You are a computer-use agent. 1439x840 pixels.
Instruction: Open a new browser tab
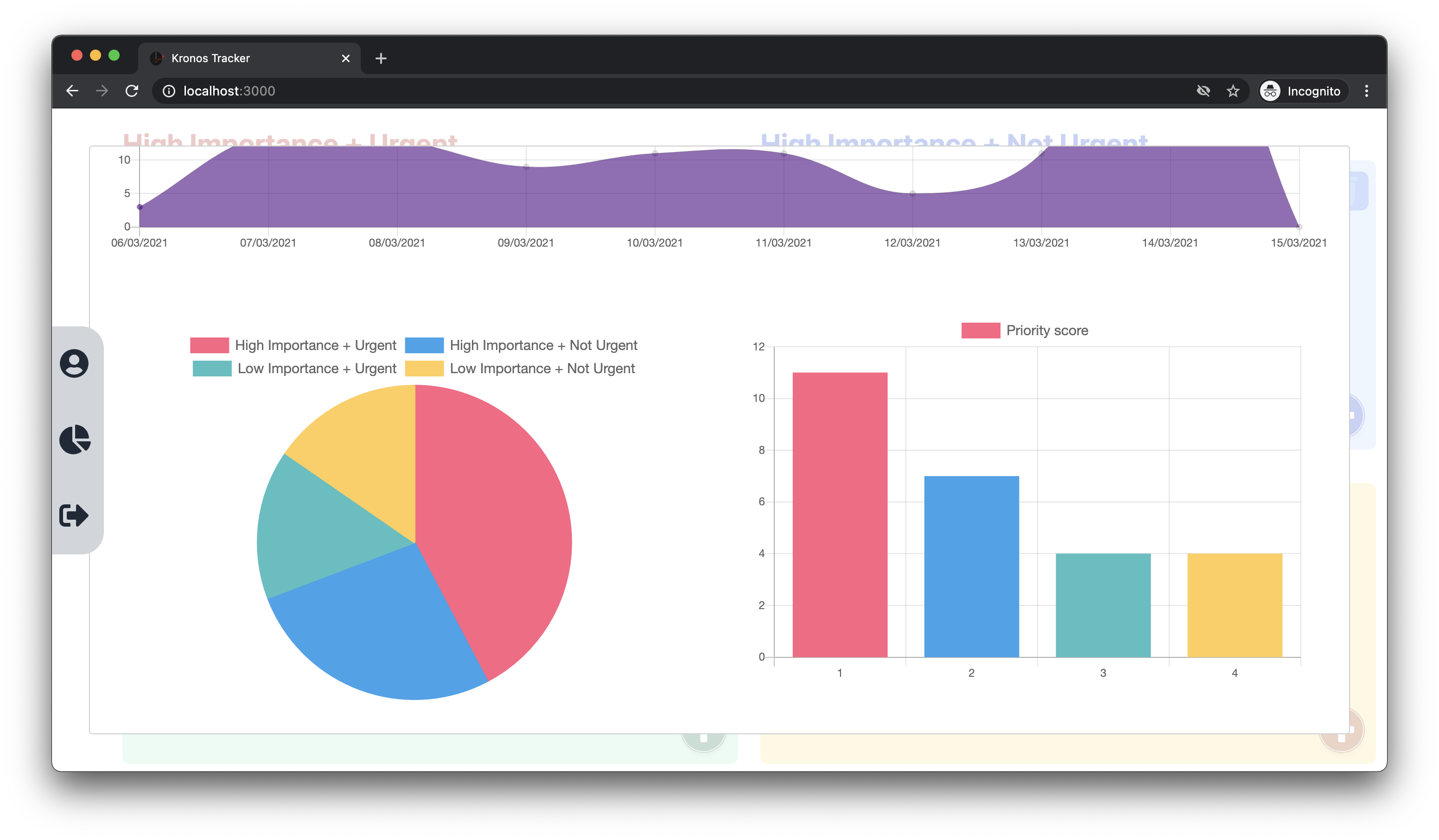tap(381, 58)
